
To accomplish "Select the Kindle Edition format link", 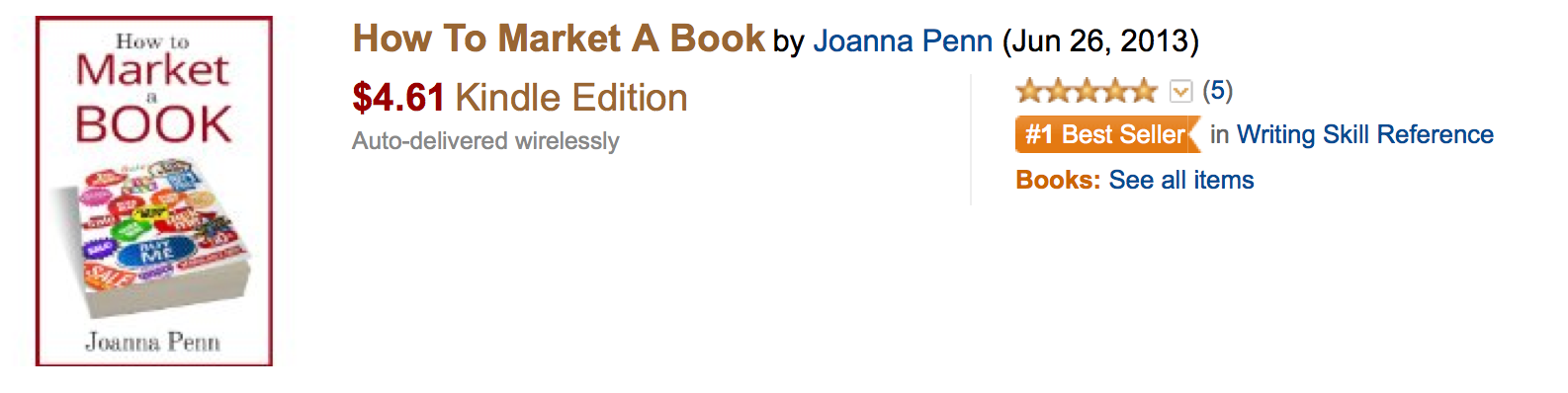I will [571, 98].
